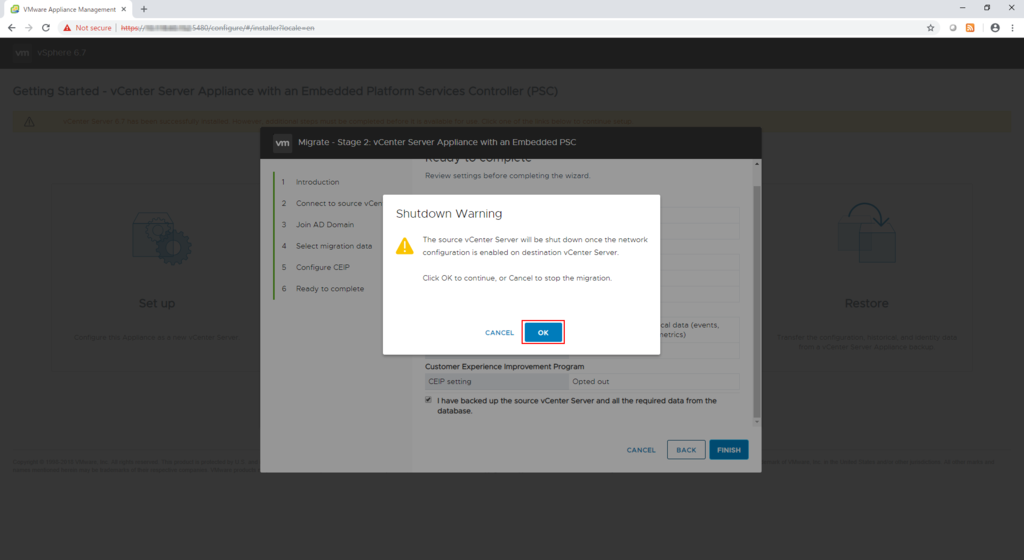Click the Shutdown Warning title
1024x560 pixels.
click(x=449, y=214)
